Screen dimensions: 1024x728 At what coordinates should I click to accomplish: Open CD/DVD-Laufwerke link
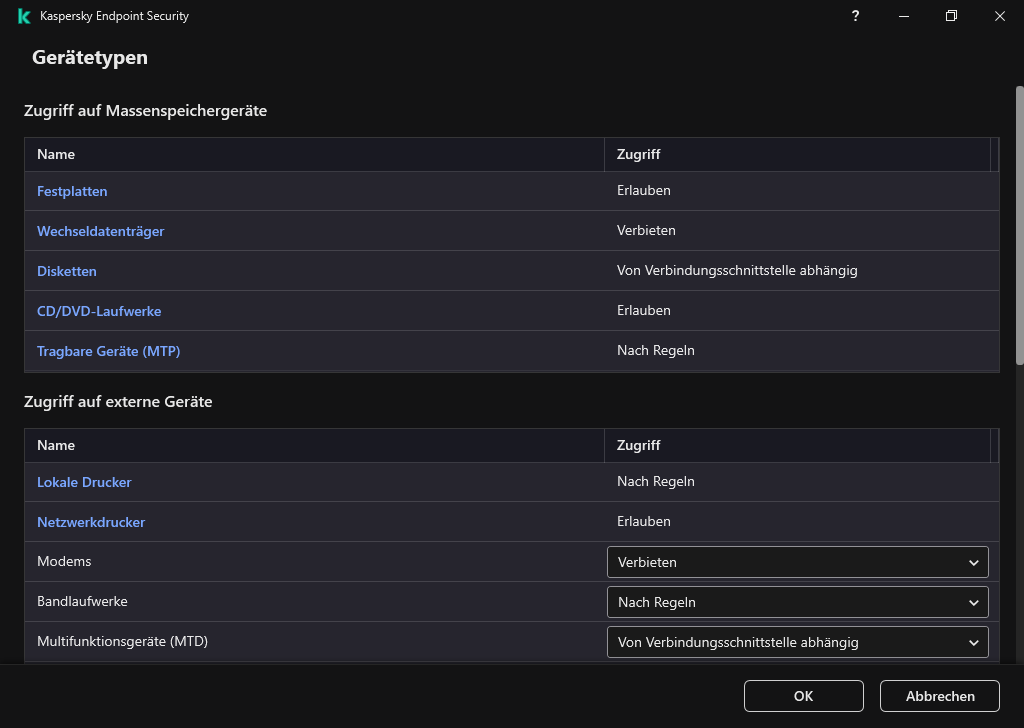click(99, 311)
